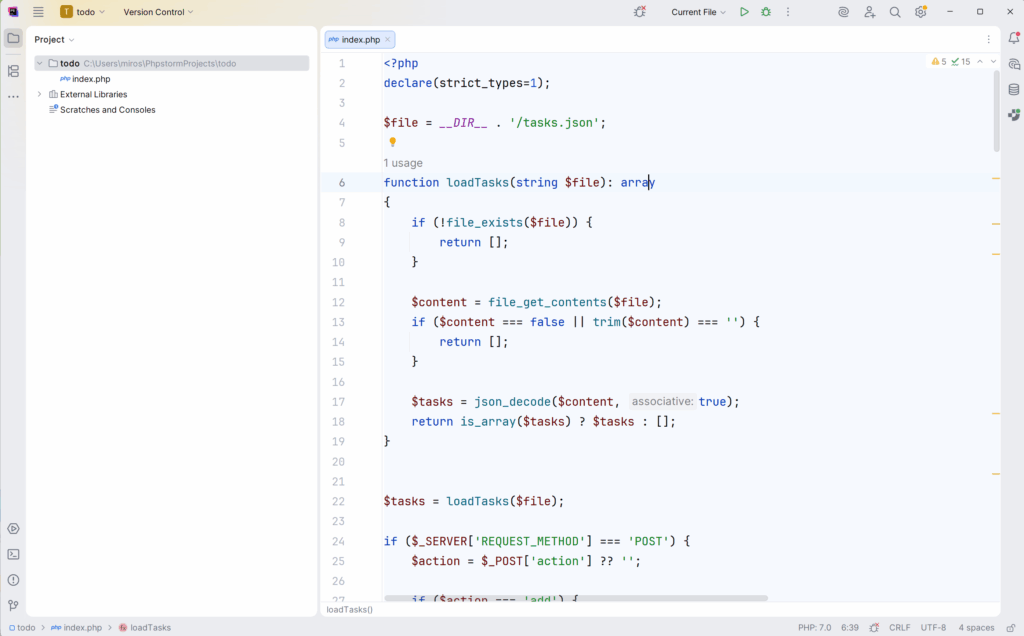Change PHP 7.0 language level
The height and width of the screenshot is (636, 1024).
click(x=814, y=628)
